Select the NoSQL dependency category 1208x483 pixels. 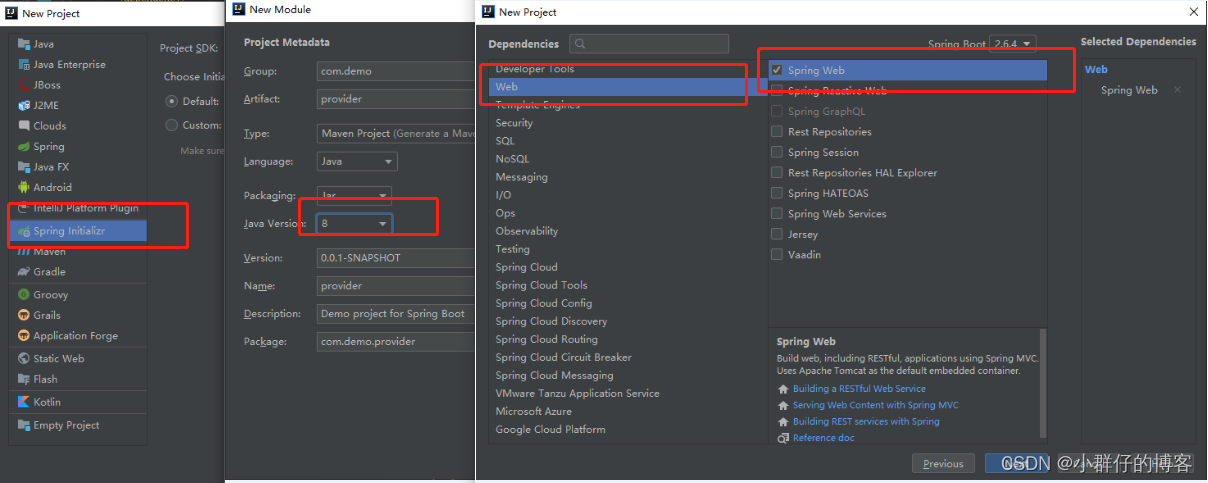512,159
